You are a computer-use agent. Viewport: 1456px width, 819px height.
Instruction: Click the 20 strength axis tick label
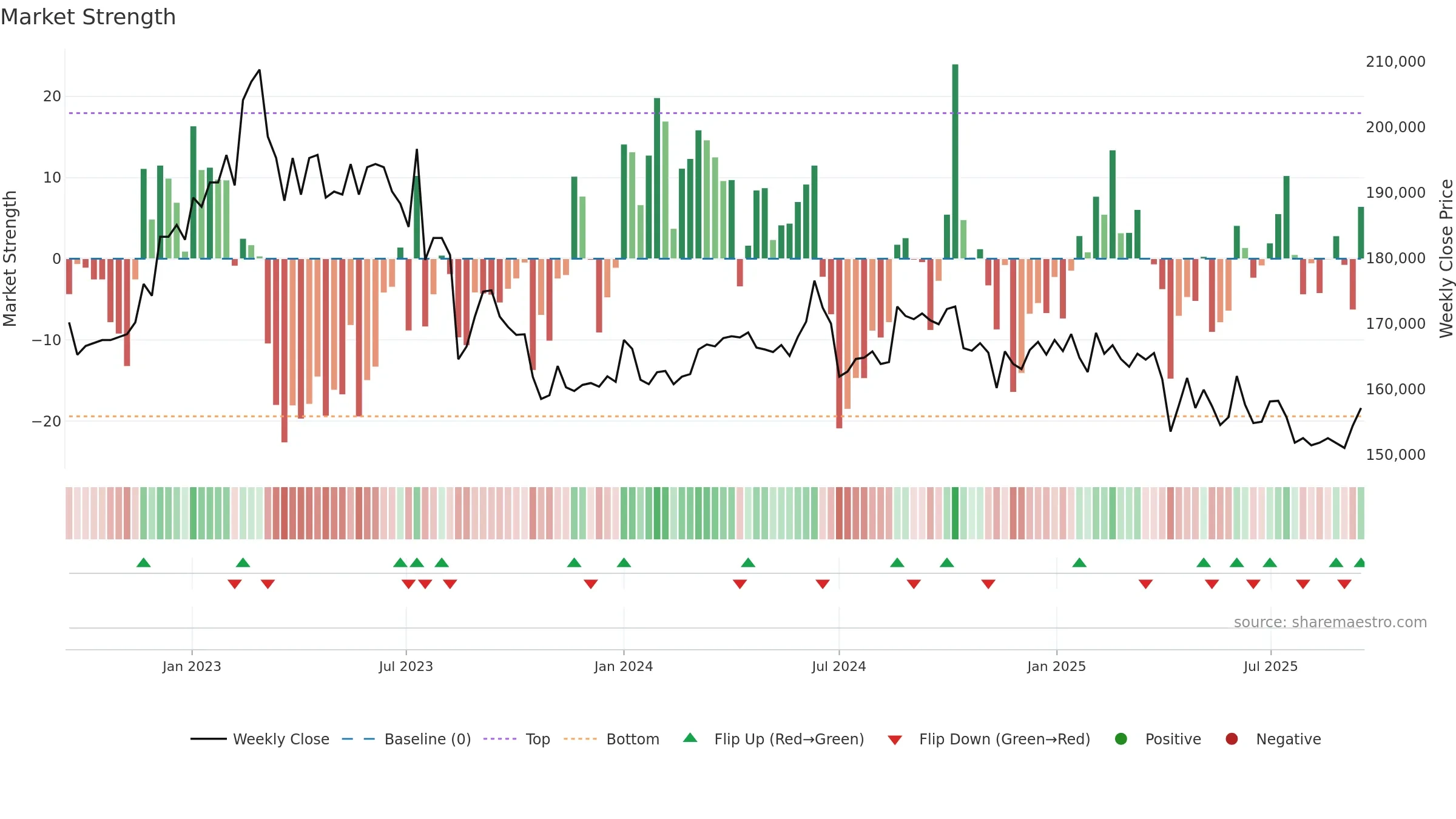52,96
